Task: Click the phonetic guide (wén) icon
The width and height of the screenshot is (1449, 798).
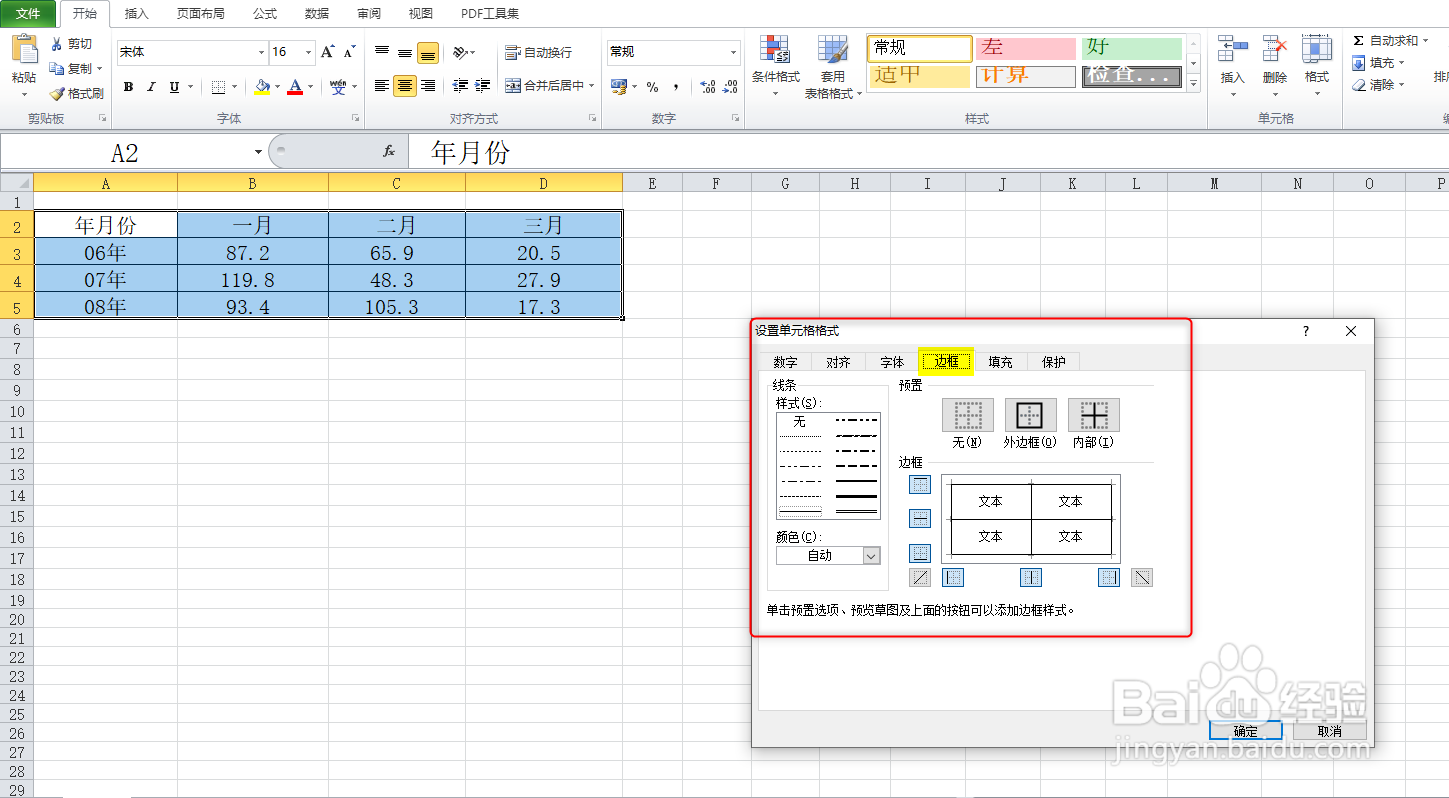Action: point(339,87)
